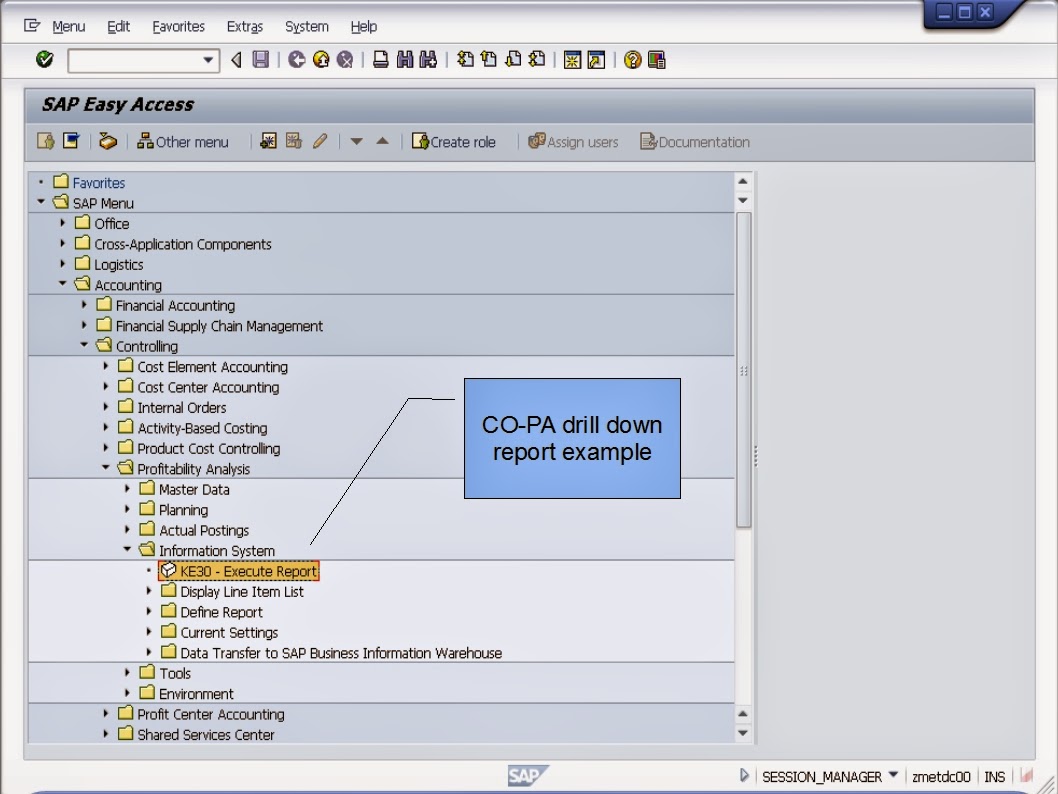Expand the Financial Accounting node

pos(84,305)
